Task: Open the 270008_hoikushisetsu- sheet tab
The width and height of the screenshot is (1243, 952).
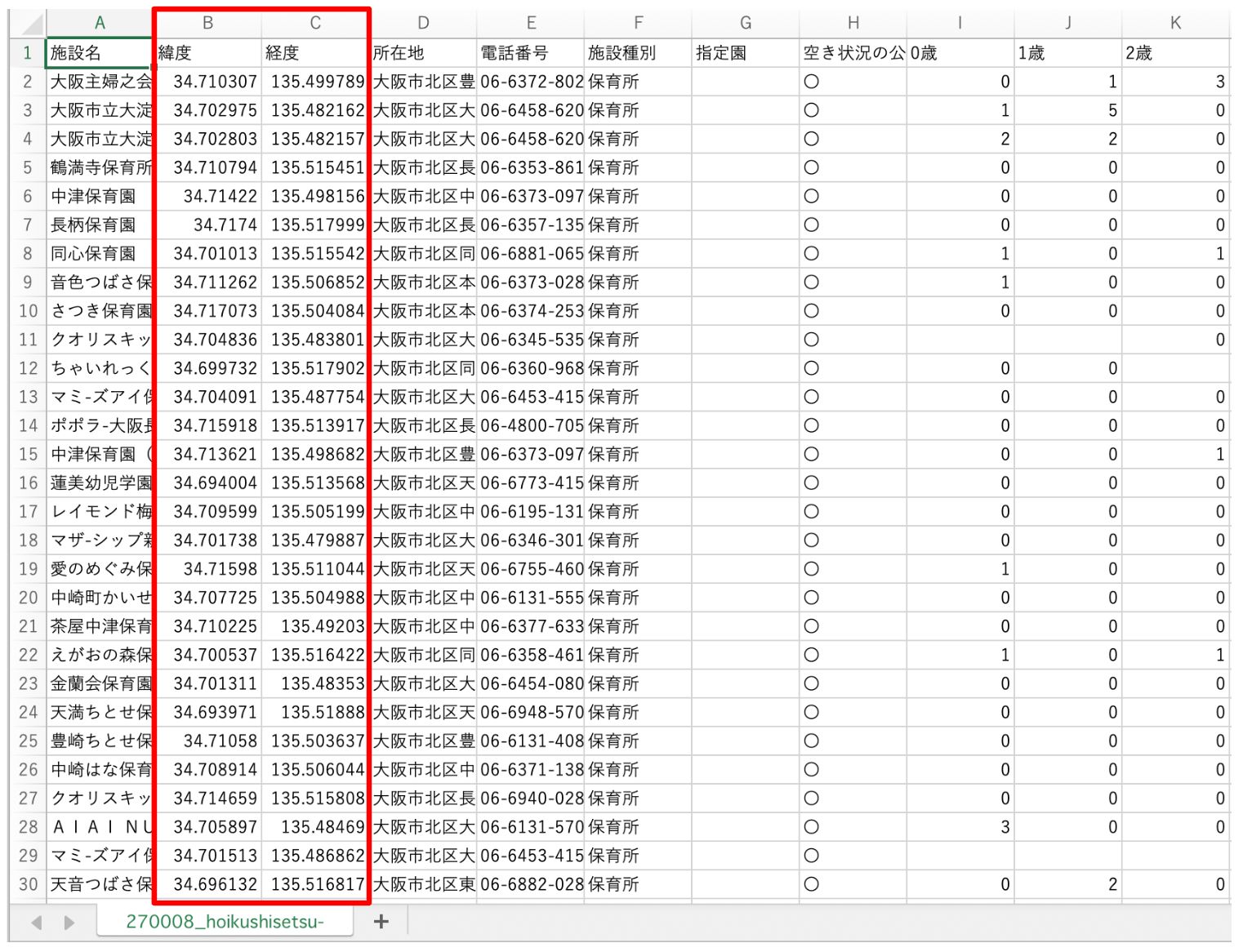Action: [225, 922]
